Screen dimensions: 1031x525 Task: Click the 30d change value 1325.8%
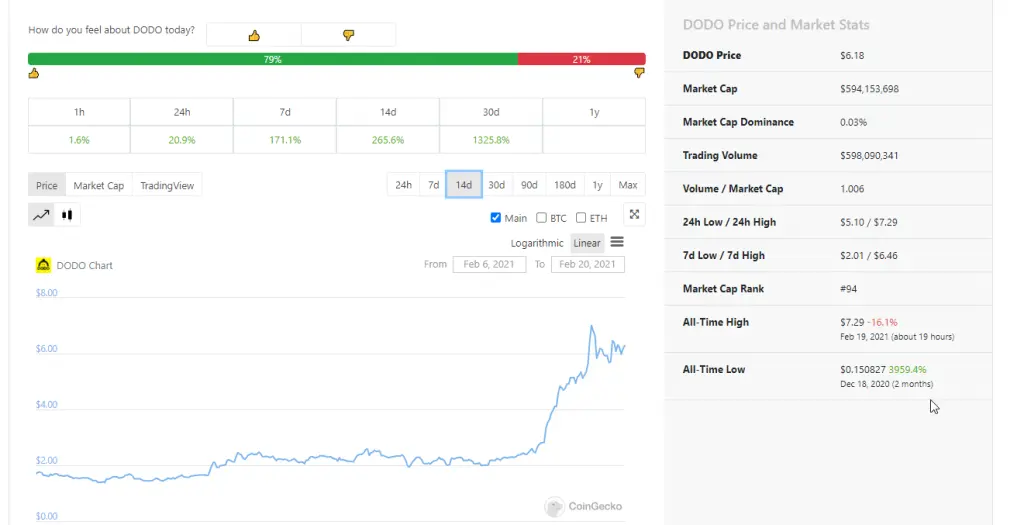[x=491, y=140]
